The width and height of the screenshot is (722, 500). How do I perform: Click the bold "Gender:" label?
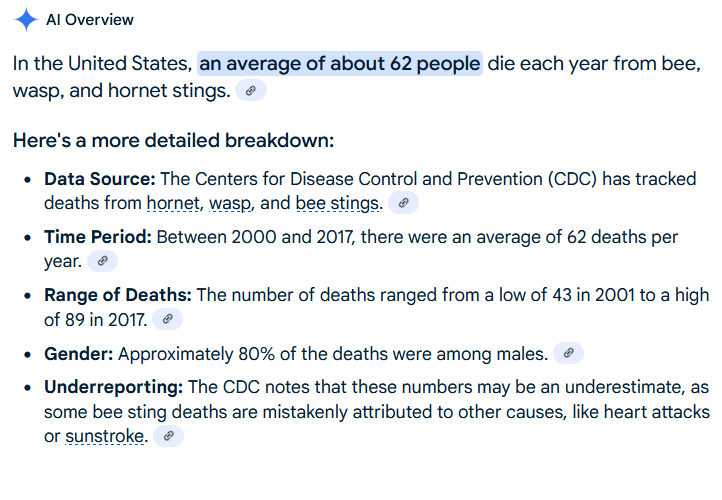[x=78, y=354]
